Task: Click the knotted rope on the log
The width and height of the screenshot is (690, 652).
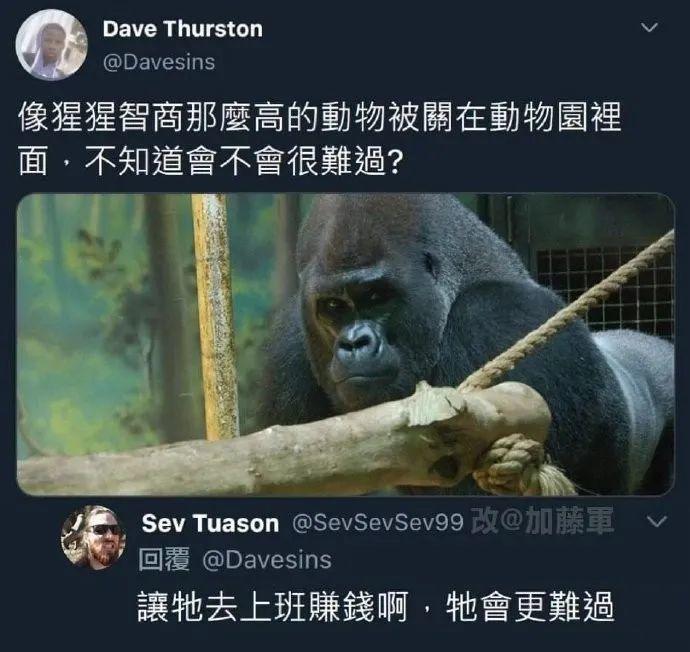Action: 515,464
